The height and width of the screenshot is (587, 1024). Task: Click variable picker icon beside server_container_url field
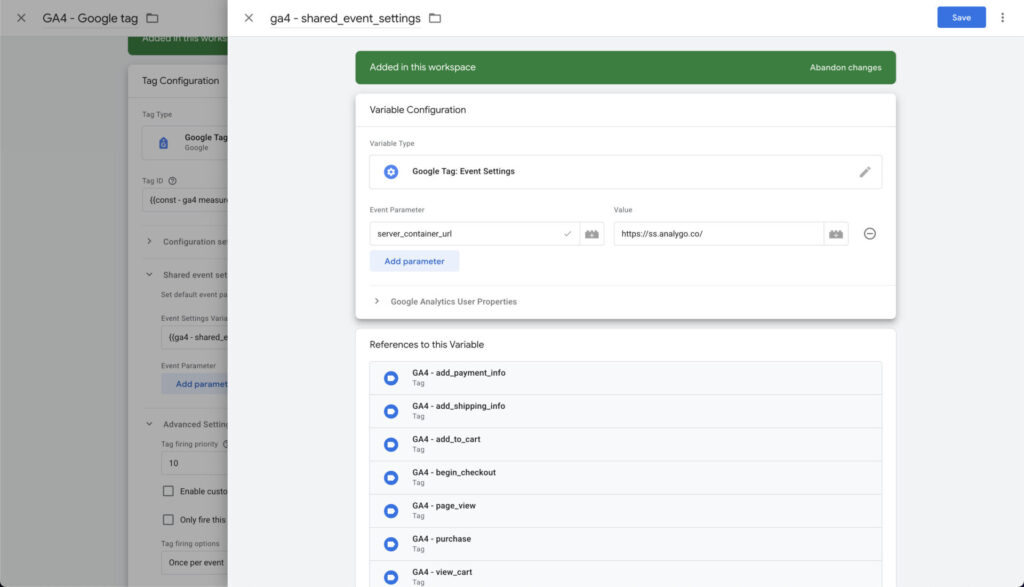591,234
